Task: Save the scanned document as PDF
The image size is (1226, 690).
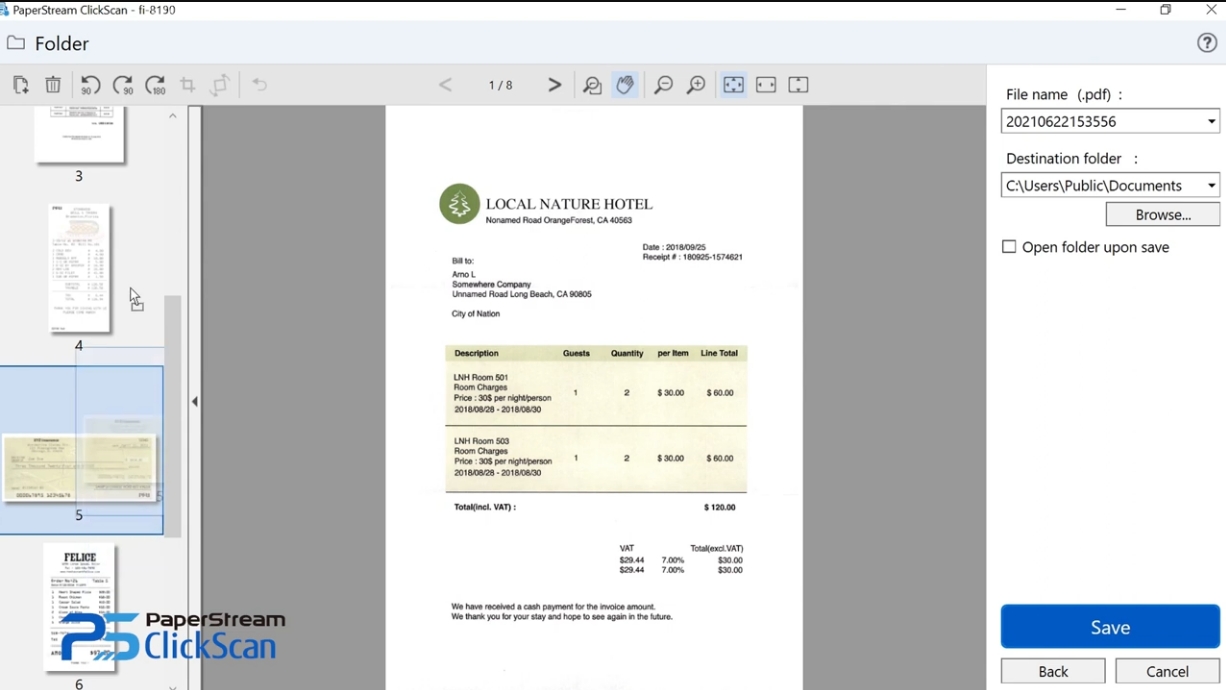Action: [x=1110, y=626]
